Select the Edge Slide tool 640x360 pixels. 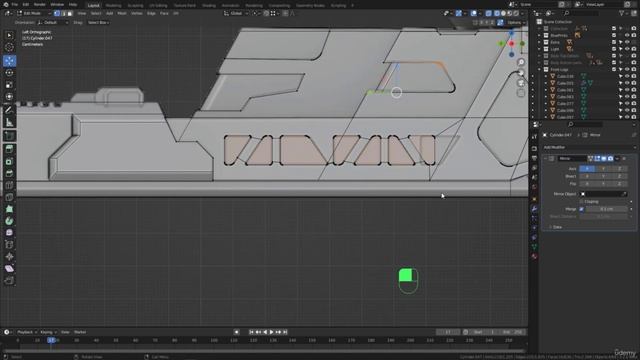click(x=9, y=244)
